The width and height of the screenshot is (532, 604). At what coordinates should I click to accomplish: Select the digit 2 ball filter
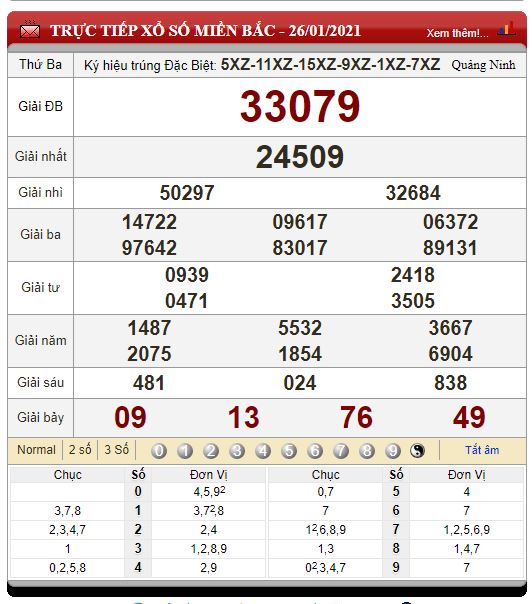[x=211, y=450]
